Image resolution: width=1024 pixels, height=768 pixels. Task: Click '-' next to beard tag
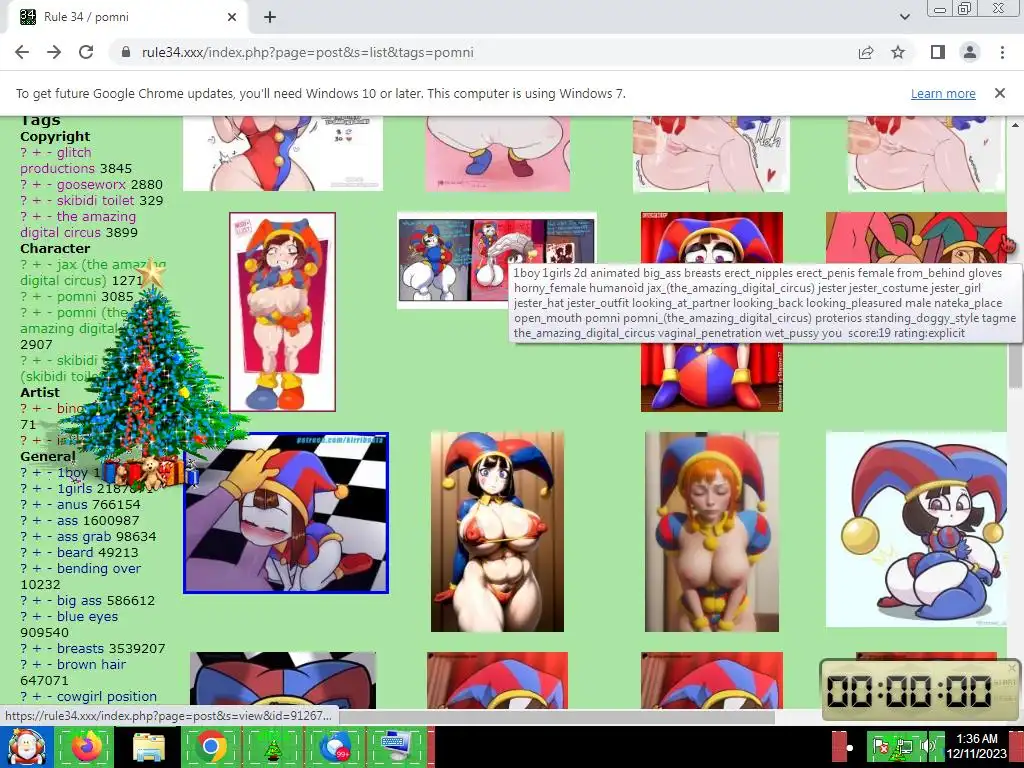[49, 552]
